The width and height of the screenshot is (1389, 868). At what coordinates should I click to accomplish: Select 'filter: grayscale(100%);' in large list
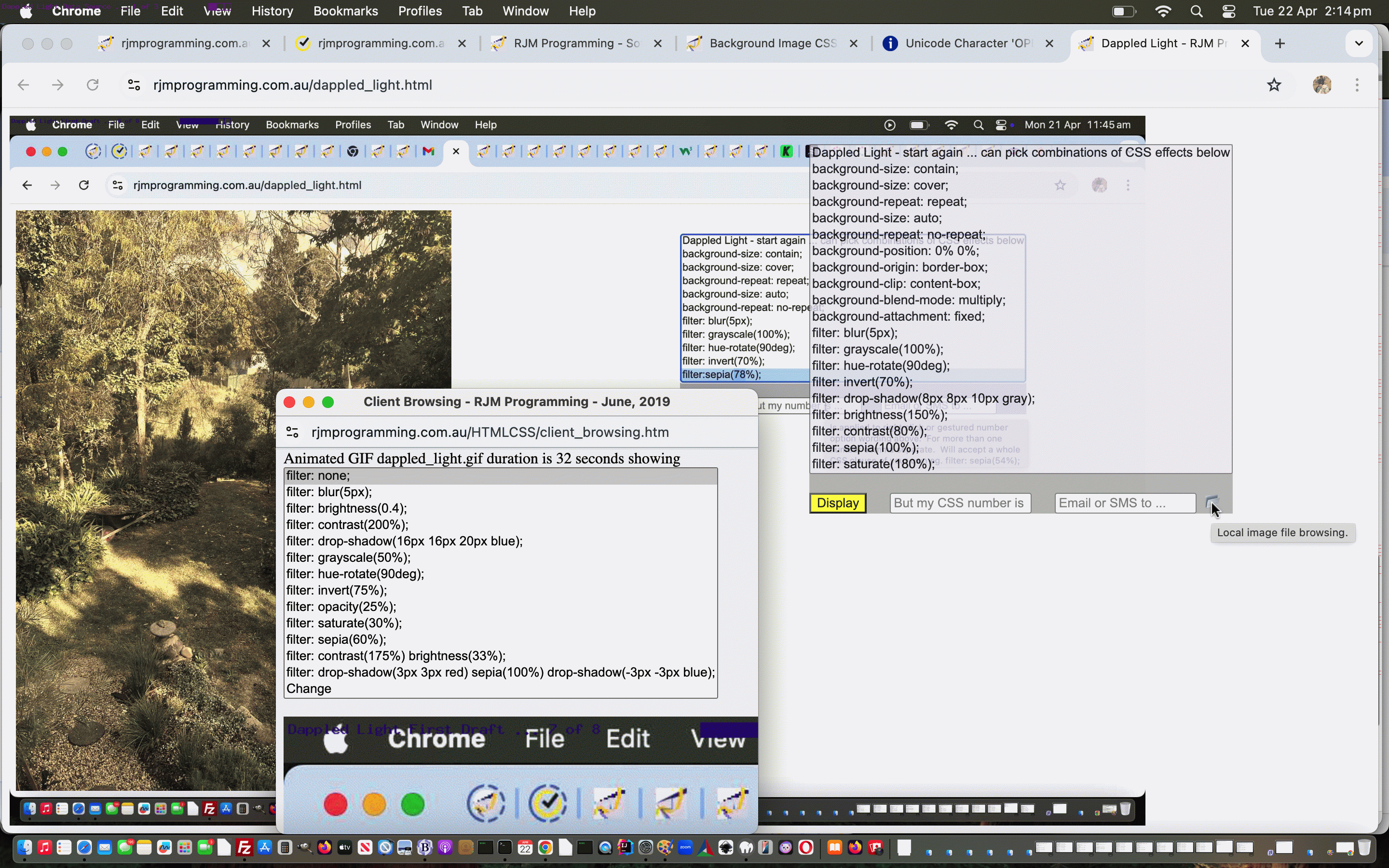[1020, 349]
